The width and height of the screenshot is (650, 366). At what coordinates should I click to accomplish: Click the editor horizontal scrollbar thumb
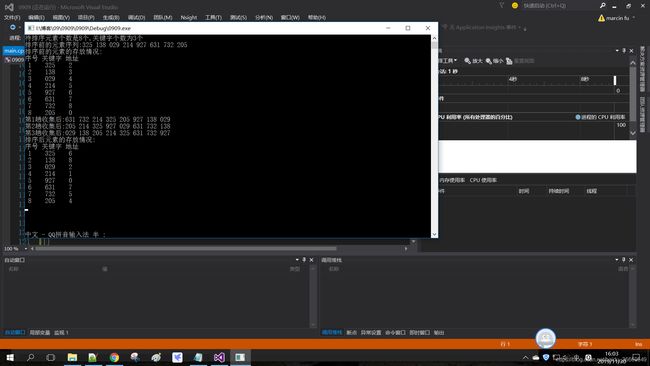pos(186,249)
